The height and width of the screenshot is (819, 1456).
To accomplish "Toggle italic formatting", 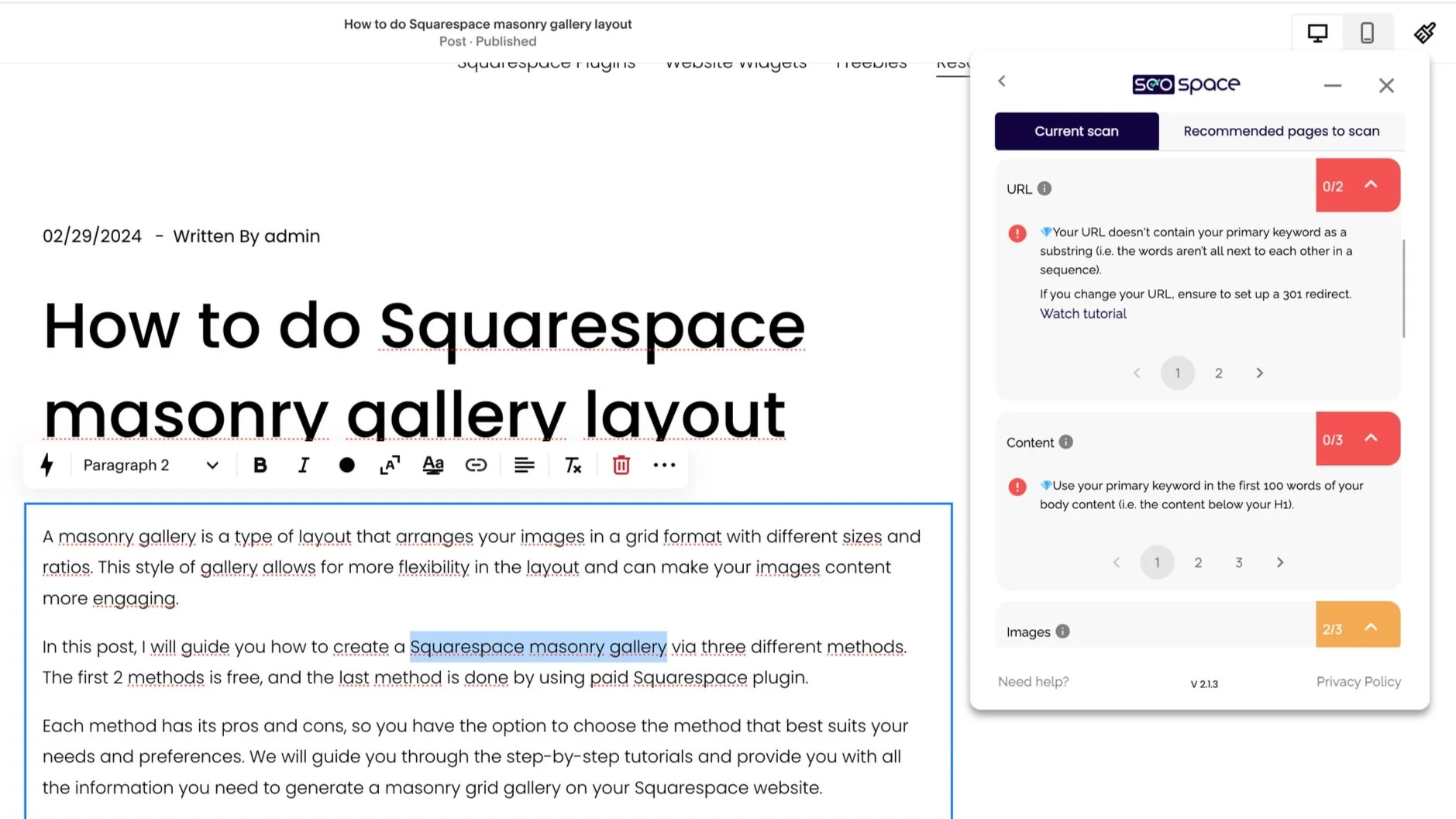I will [x=304, y=465].
